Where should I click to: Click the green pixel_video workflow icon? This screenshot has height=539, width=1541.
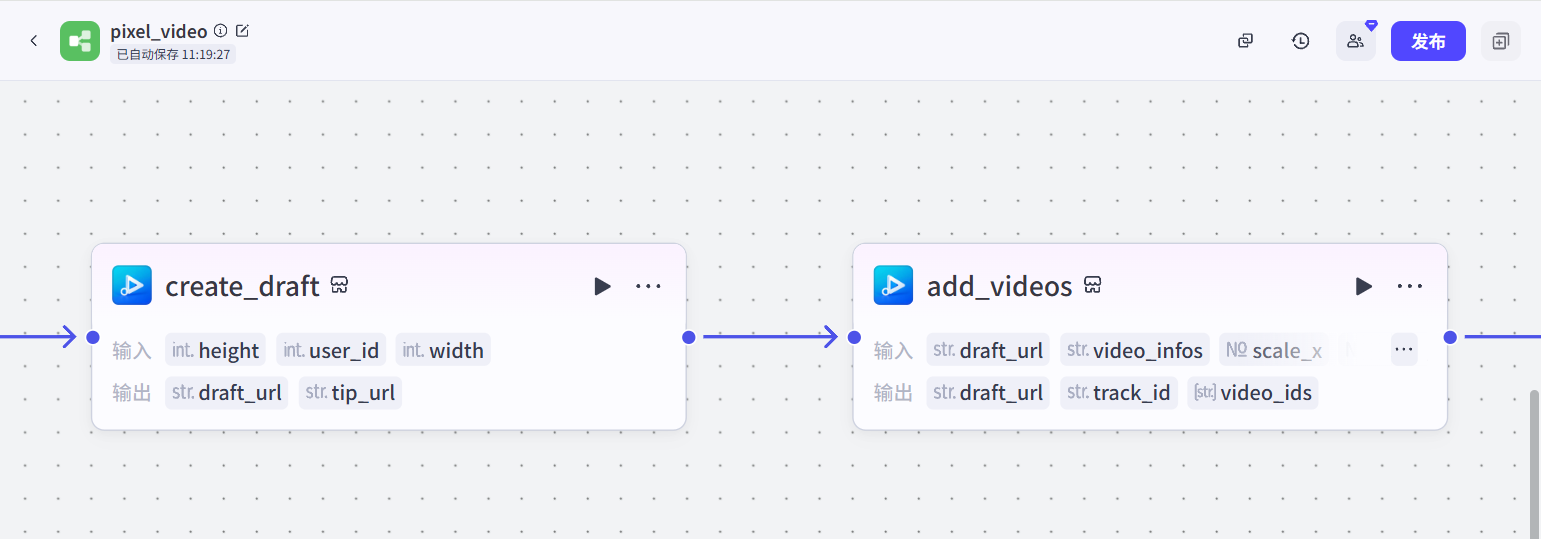click(x=80, y=41)
